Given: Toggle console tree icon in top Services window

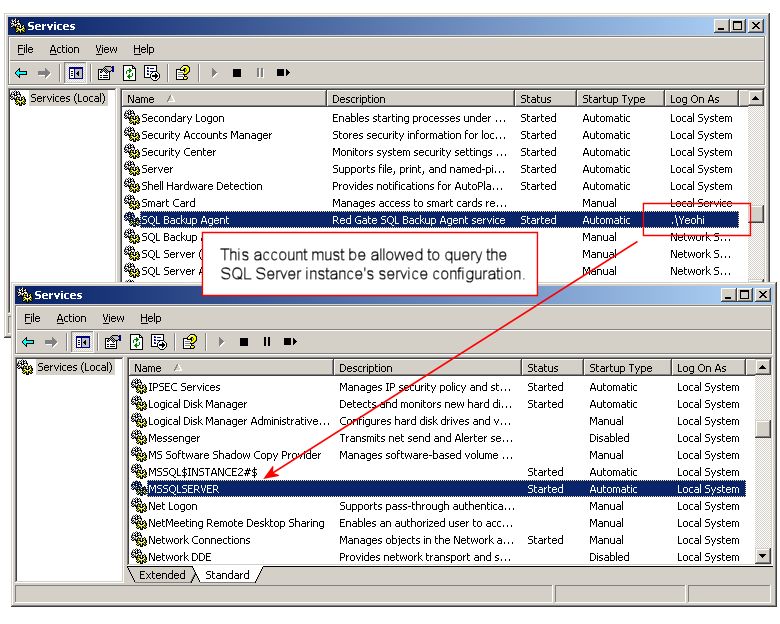Looking at the screenshot, I should click(76, 73).
